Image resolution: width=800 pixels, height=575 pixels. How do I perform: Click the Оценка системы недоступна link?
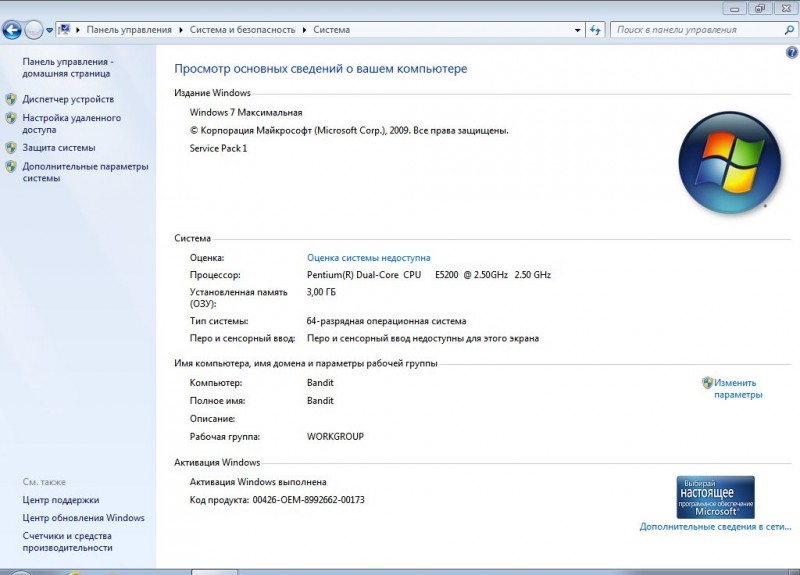click(368, 258)
